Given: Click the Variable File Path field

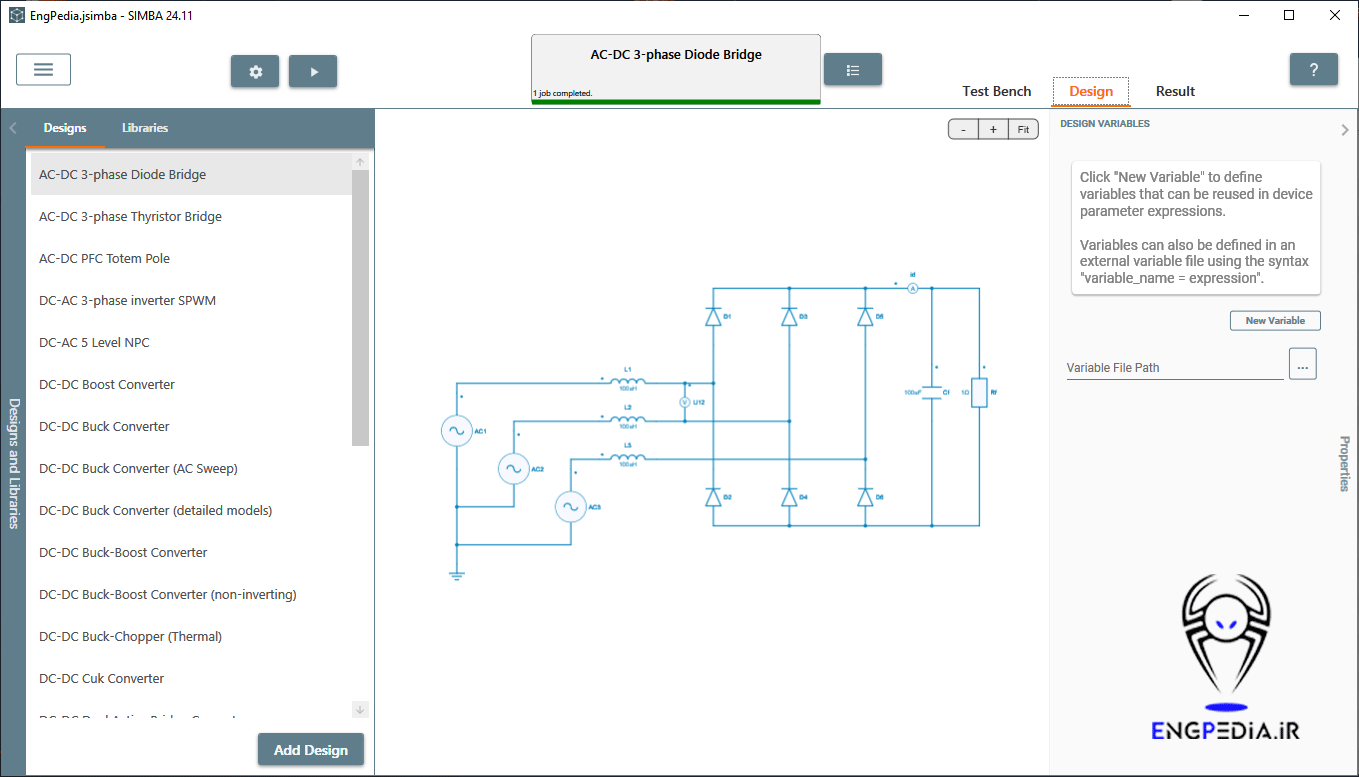Looking at the screenshot, I should 1174,367.
